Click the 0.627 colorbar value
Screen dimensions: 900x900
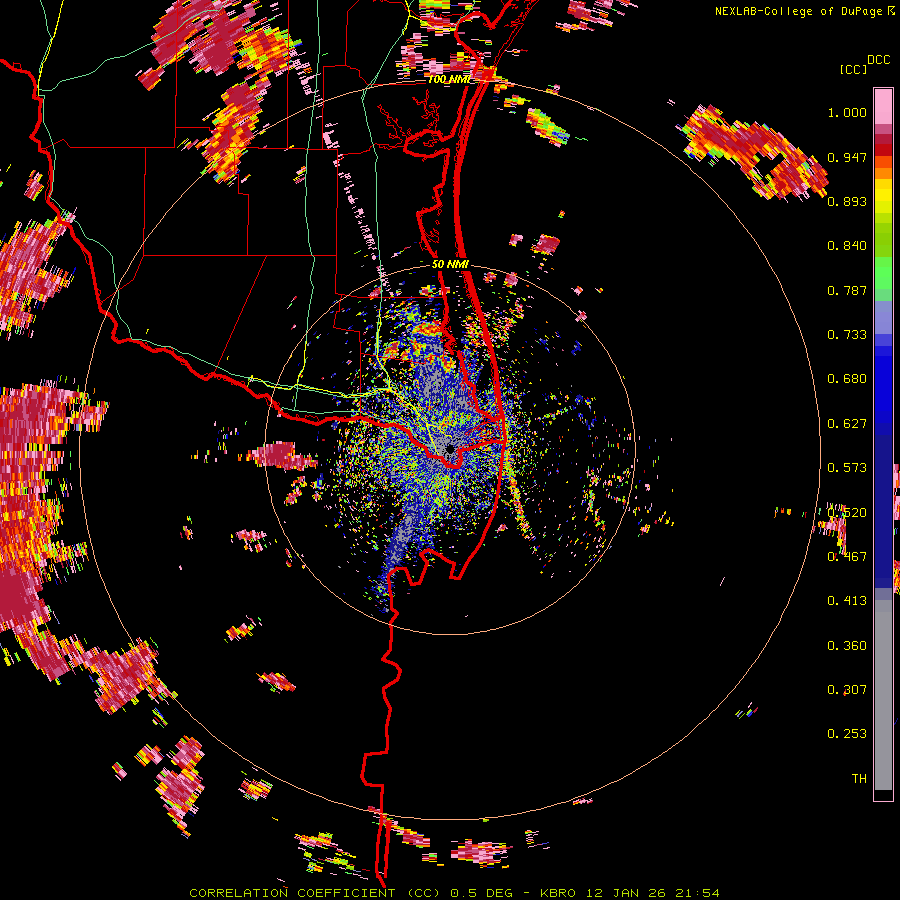(847, 424)
